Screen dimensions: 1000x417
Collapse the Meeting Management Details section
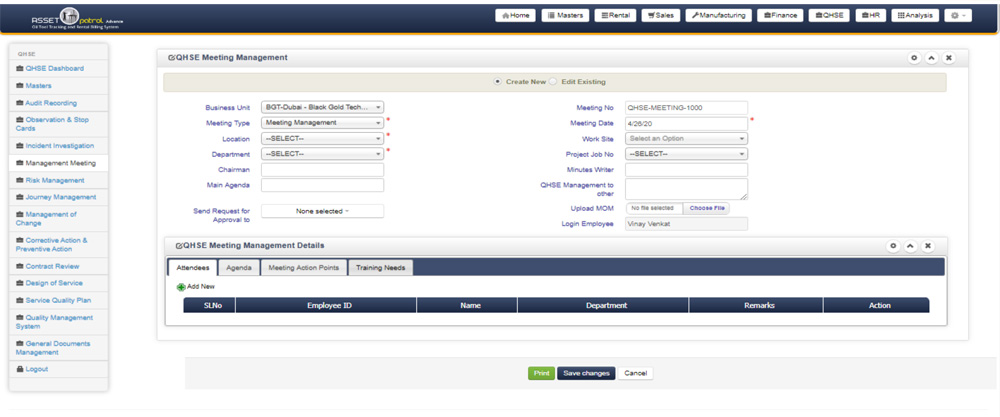[x=910, y=246]
